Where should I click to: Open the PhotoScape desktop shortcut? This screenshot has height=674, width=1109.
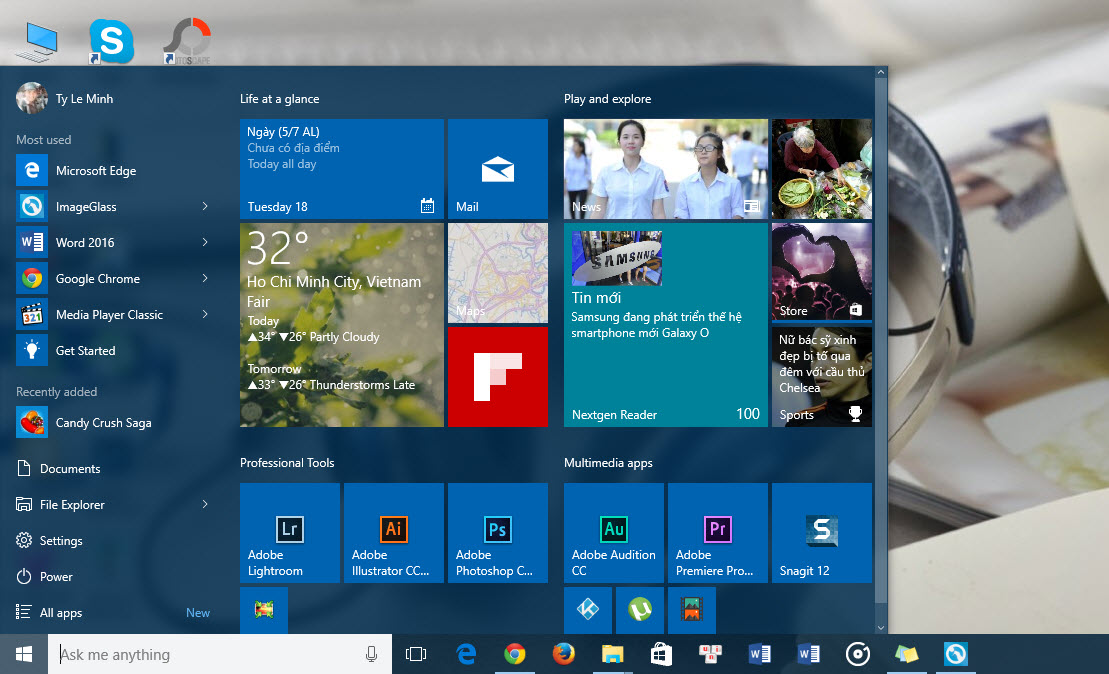coord(188,41)
